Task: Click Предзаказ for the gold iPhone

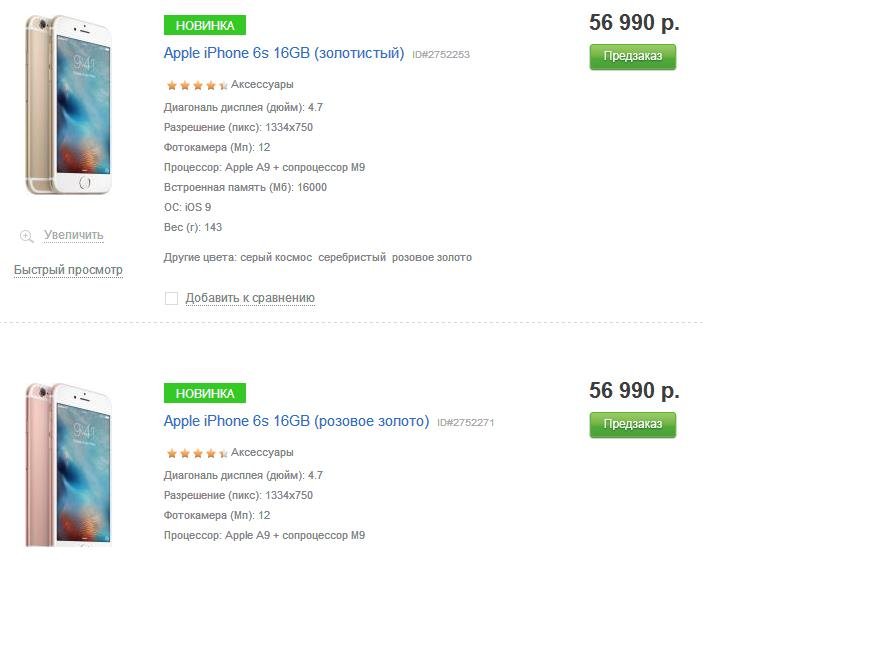Action: [633, 57]
